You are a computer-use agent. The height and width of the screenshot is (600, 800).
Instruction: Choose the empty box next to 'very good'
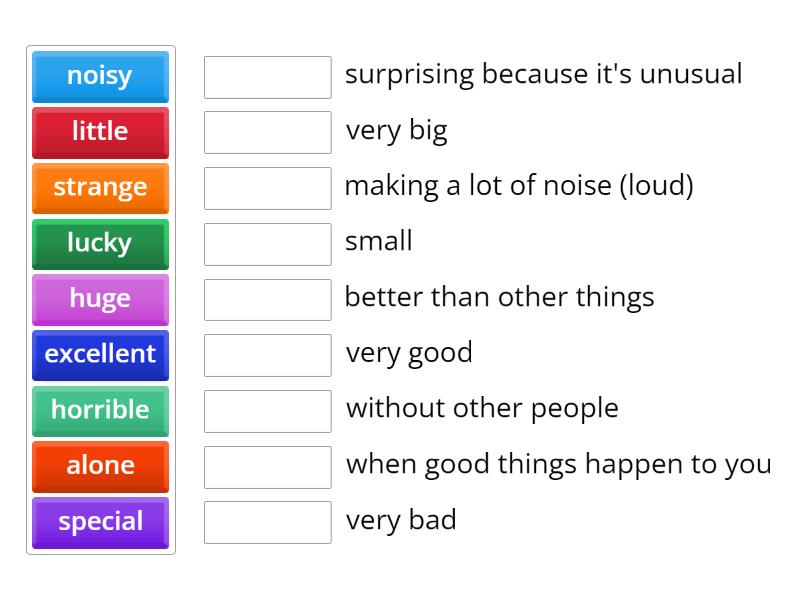click(x=267, y=355)
